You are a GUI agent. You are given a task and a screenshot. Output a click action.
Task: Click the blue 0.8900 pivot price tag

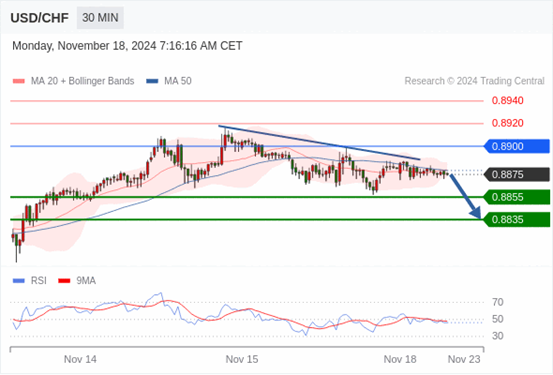point(516,146)
